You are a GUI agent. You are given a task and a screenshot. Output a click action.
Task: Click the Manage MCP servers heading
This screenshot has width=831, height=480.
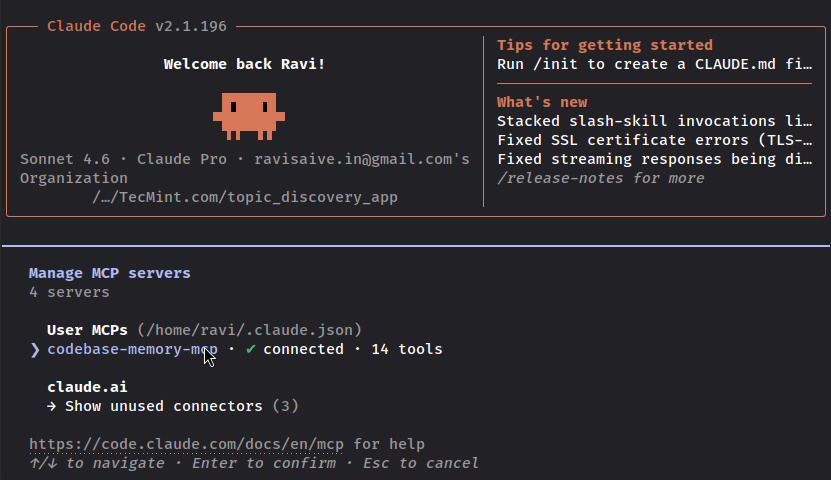click(110, 273)
